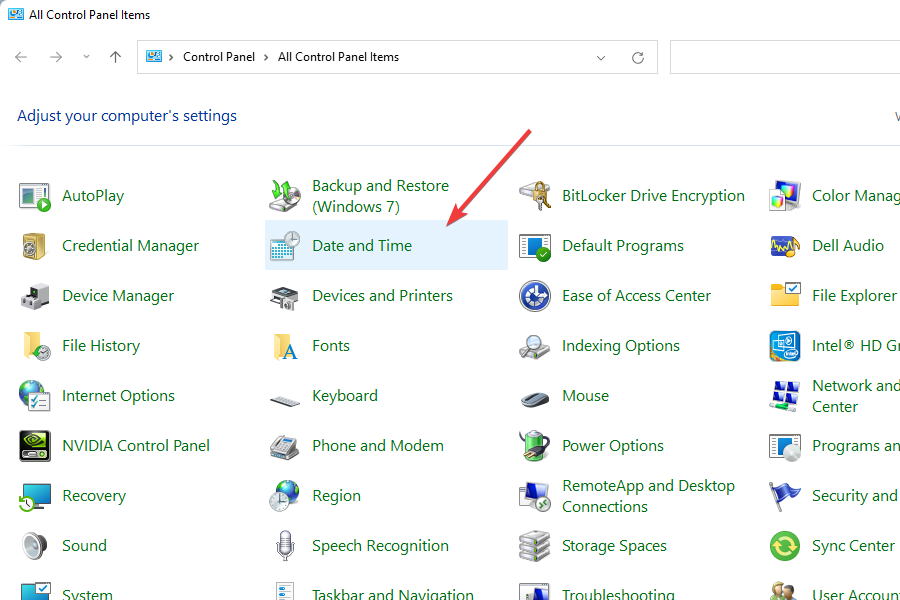Open Storage Spaces
The image size is (900, 600).
click(x=616, y=546)
